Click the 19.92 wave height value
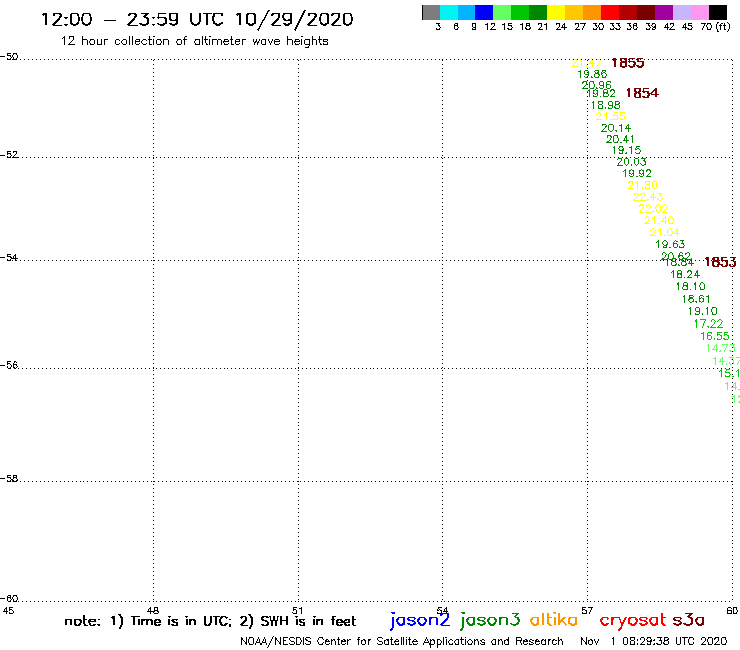 click(x=637, y=173)
